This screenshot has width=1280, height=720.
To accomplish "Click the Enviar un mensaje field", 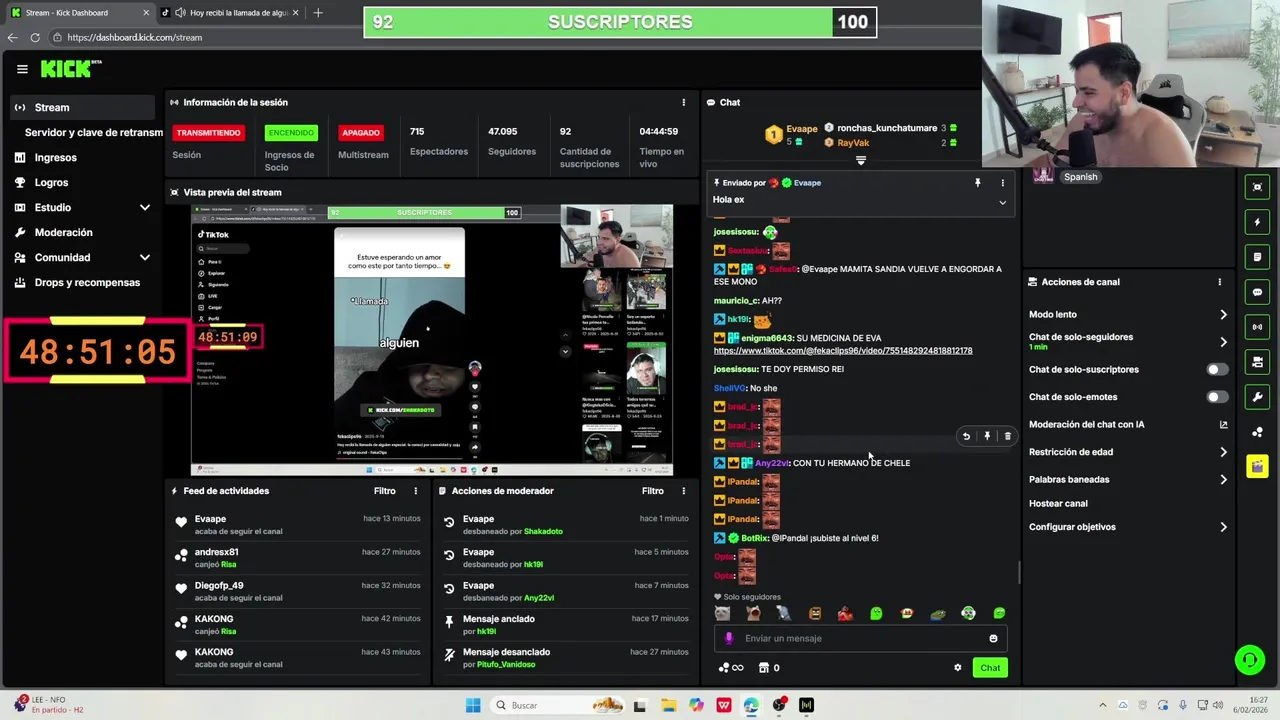I will [860, 638].
